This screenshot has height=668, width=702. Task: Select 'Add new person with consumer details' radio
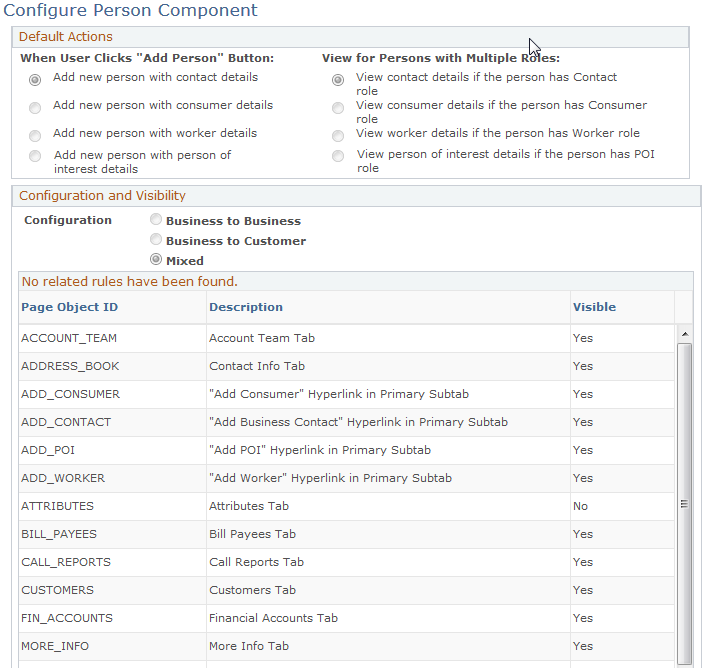[35, 108]
